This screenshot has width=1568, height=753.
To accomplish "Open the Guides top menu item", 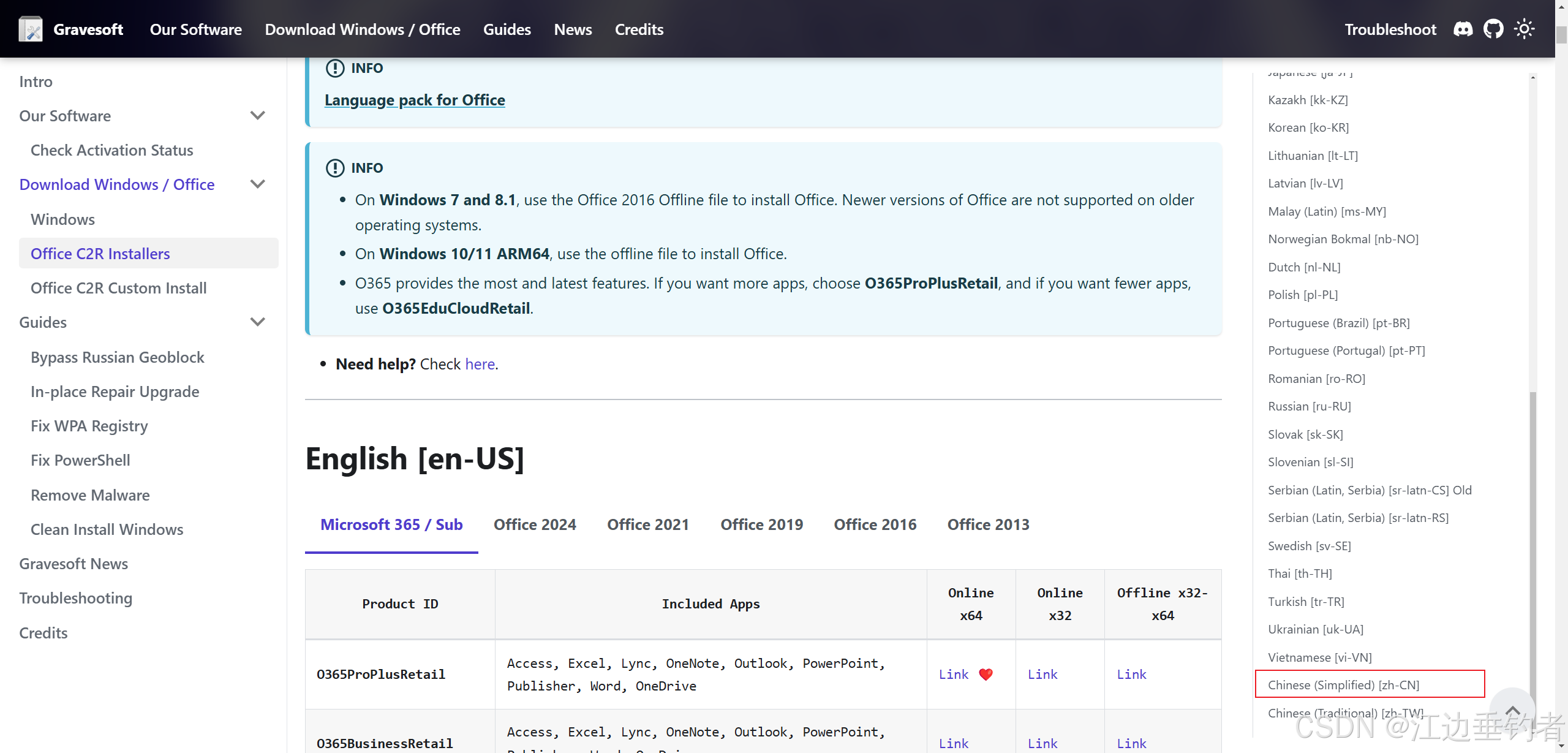I will pos(507,29).
